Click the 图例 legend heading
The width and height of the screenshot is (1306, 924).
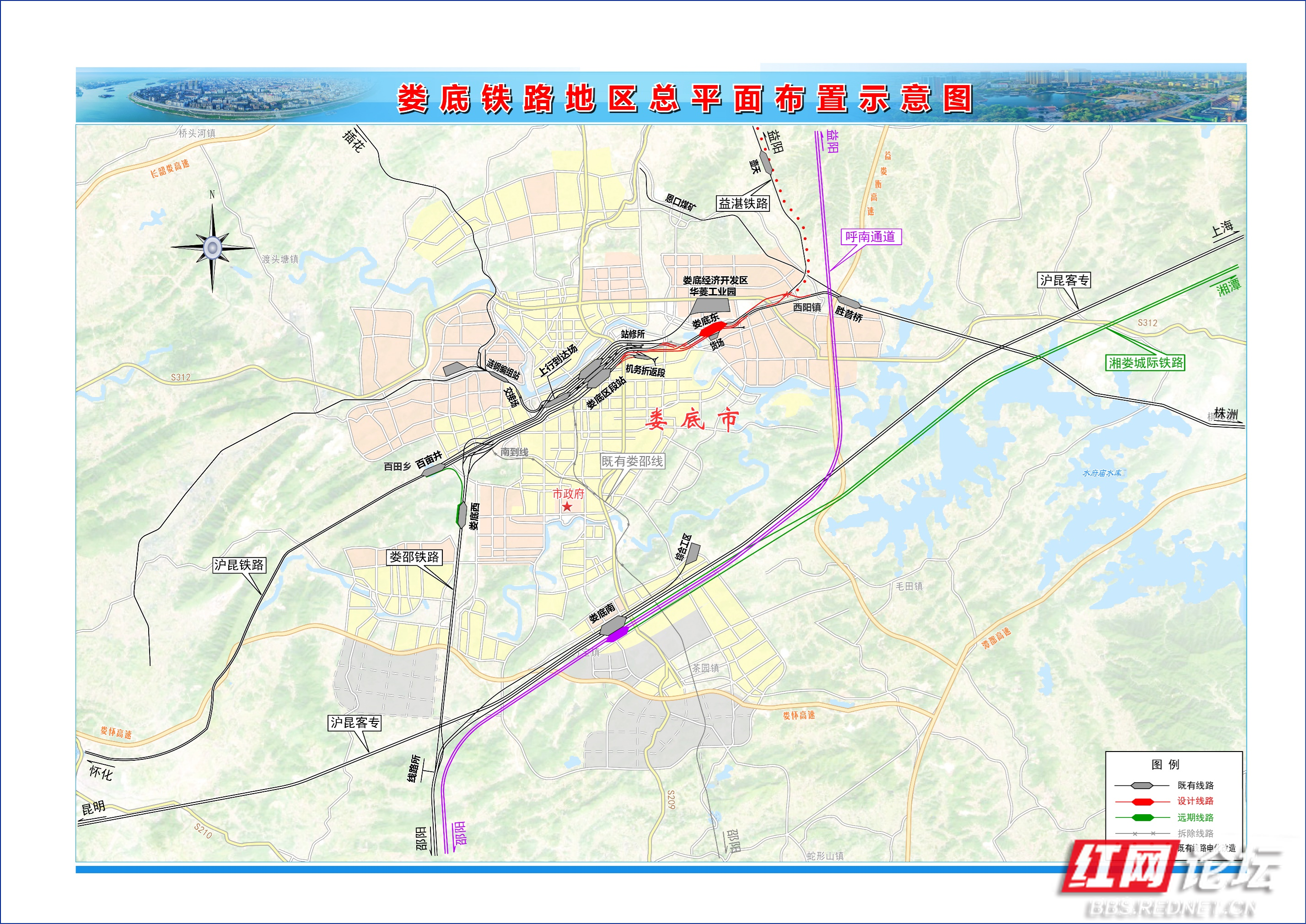(x=1166, y=764)
